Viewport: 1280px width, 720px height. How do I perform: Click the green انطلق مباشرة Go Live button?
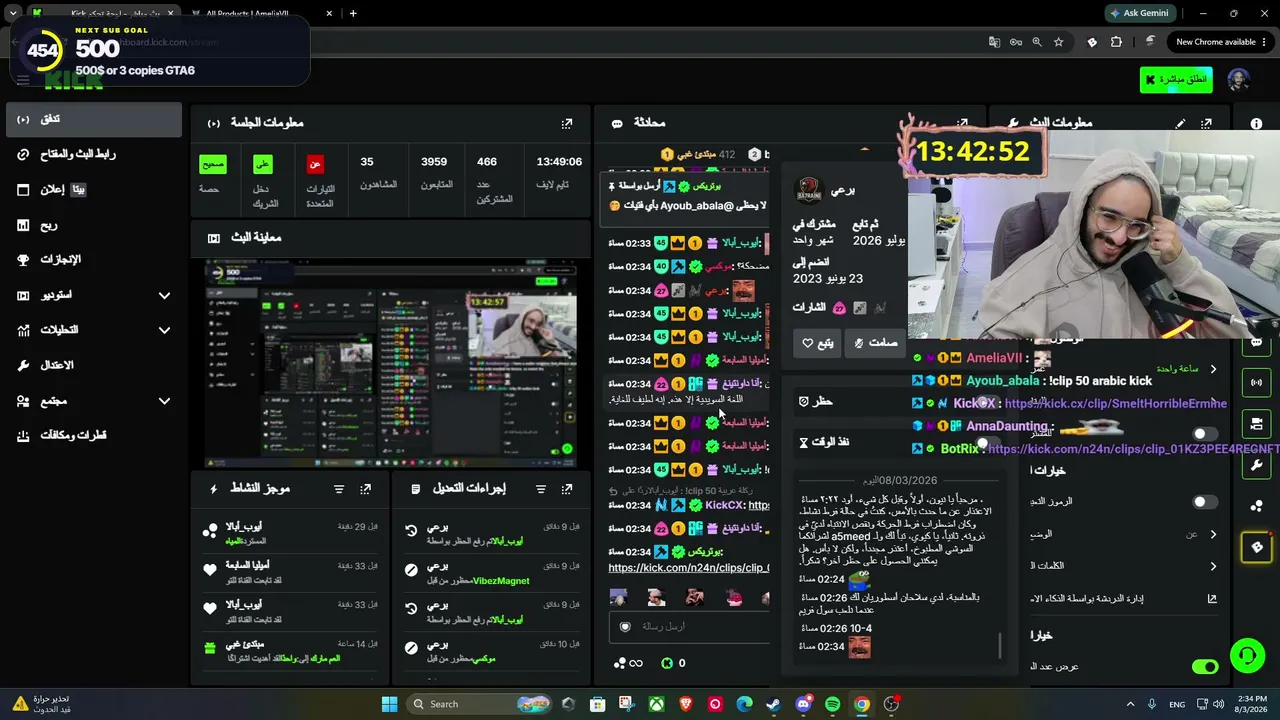pyautogui.click(x=1176, y=80)
